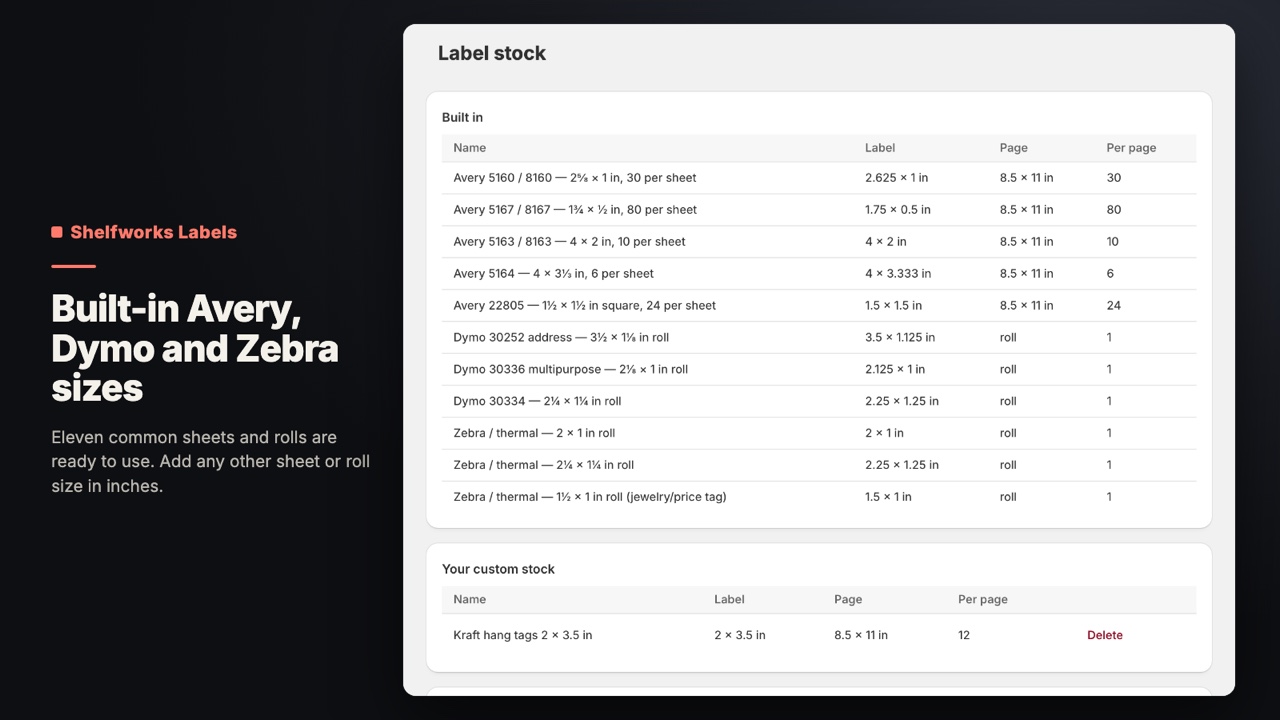Click Per page column header in Built in table
1280x720 pixels.
pos(1131,148)
